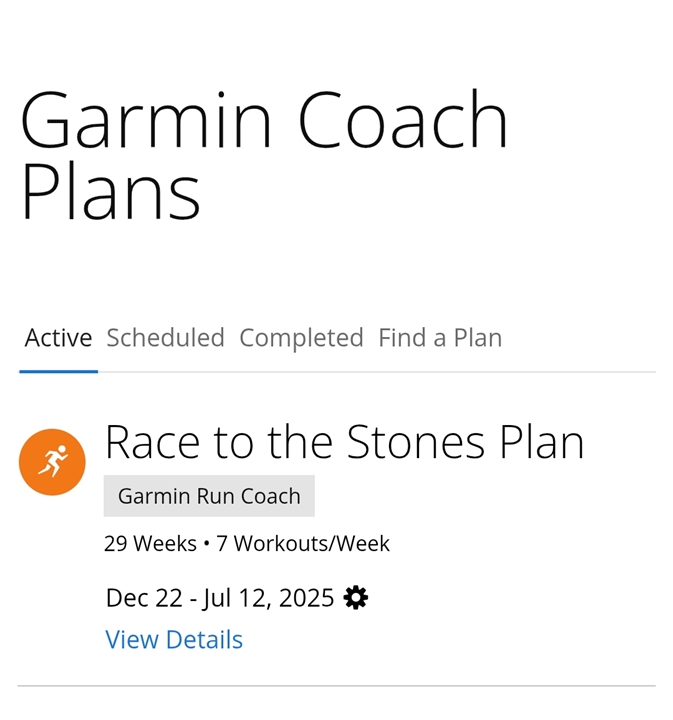Screen dimensions: 673x720
Task: Click the divider line below View Details
Action: [336, 686]
